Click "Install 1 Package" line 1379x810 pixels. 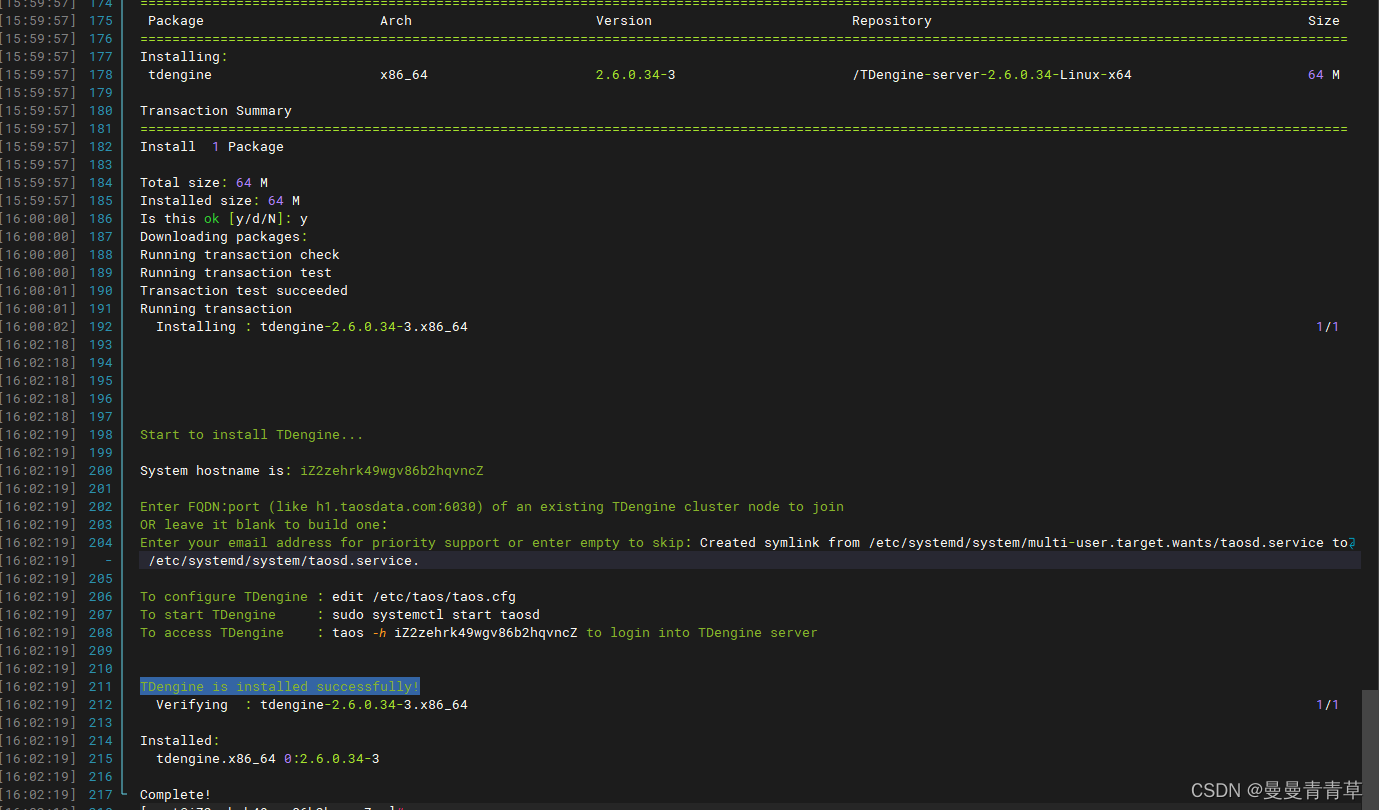[x=212, y=147]
